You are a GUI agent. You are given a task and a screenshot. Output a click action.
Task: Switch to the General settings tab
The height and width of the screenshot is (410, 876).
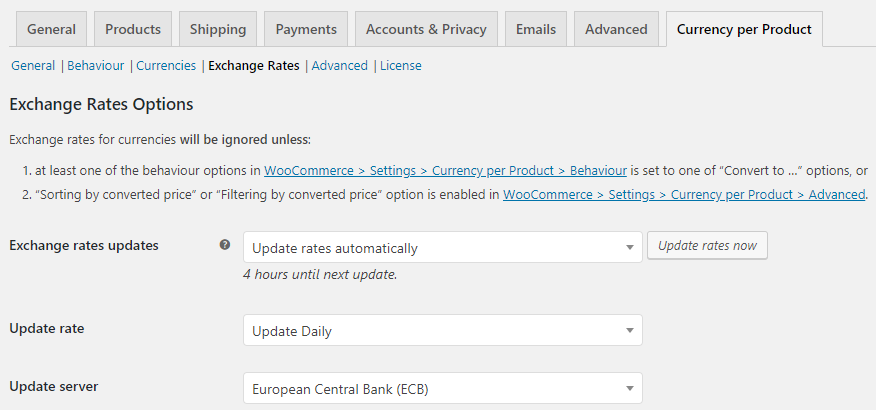(x=51, y=29)
